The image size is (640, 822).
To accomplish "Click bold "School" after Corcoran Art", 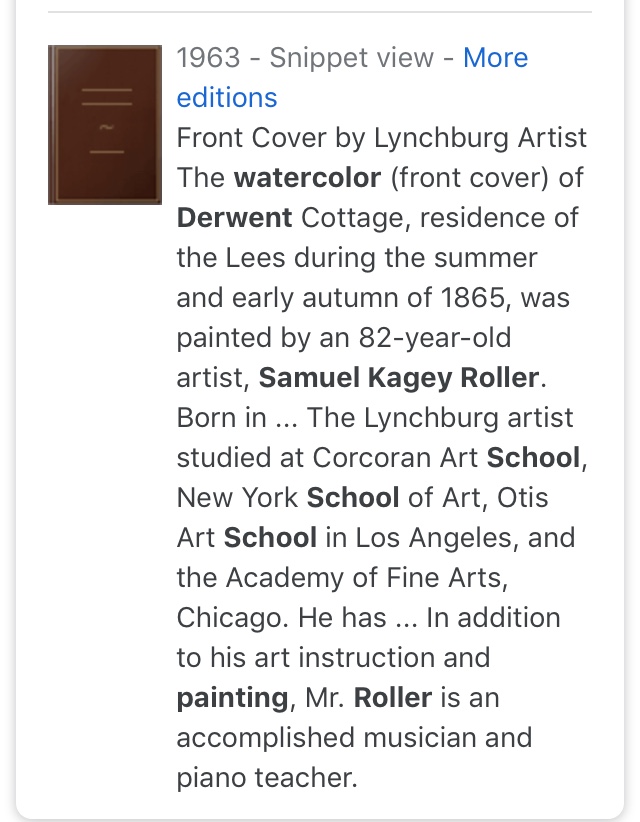I will (533, 458).
